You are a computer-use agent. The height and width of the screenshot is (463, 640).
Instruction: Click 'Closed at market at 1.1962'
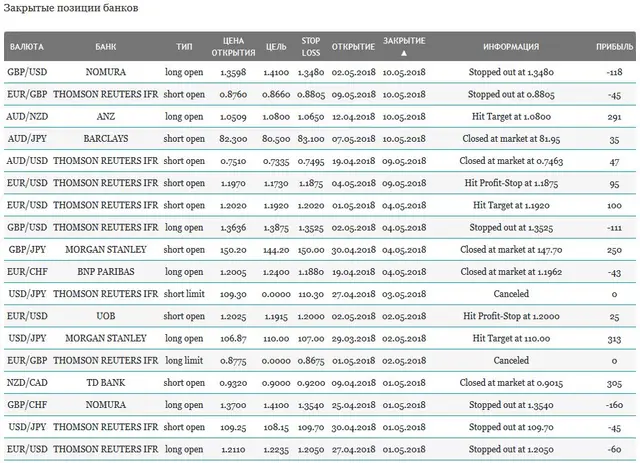pos(511,272)
